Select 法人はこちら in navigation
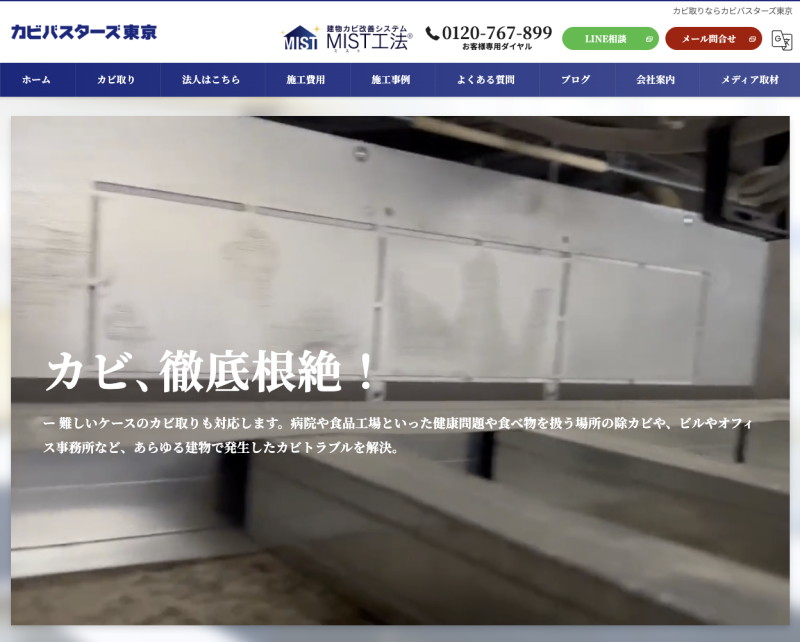The width and height of the screenshot is (800, 642). point(211,80)
